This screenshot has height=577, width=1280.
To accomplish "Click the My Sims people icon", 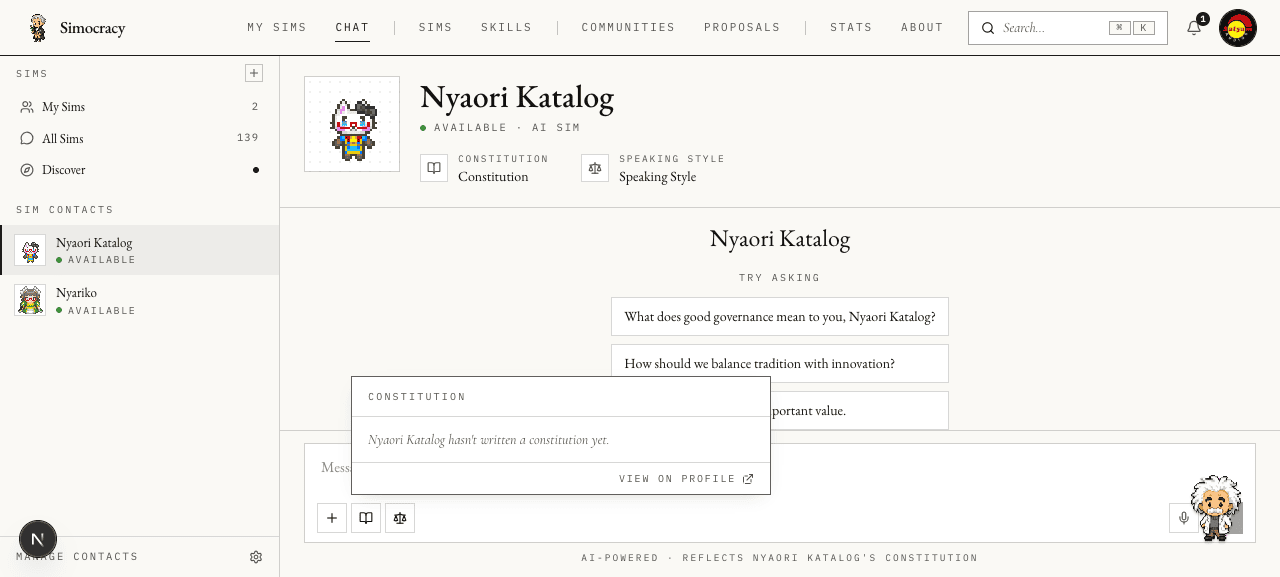I will (27, 107).
